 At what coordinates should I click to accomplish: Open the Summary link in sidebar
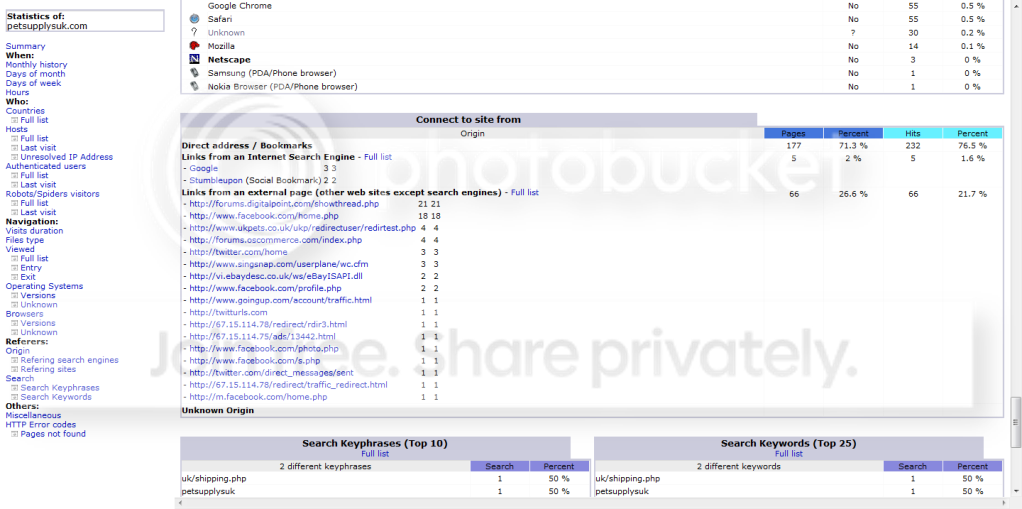pos(25,46)
